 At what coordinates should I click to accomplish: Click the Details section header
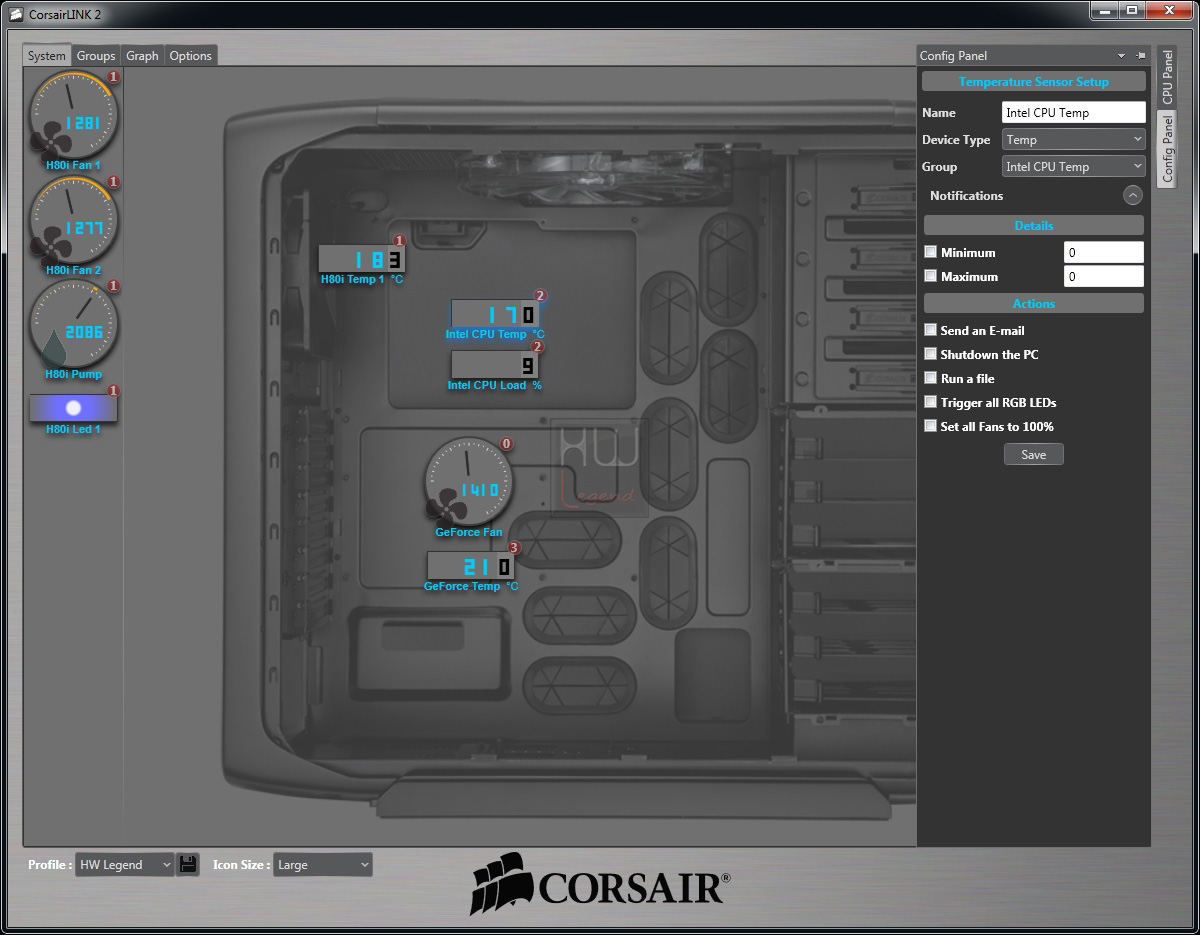[1033, 225]
